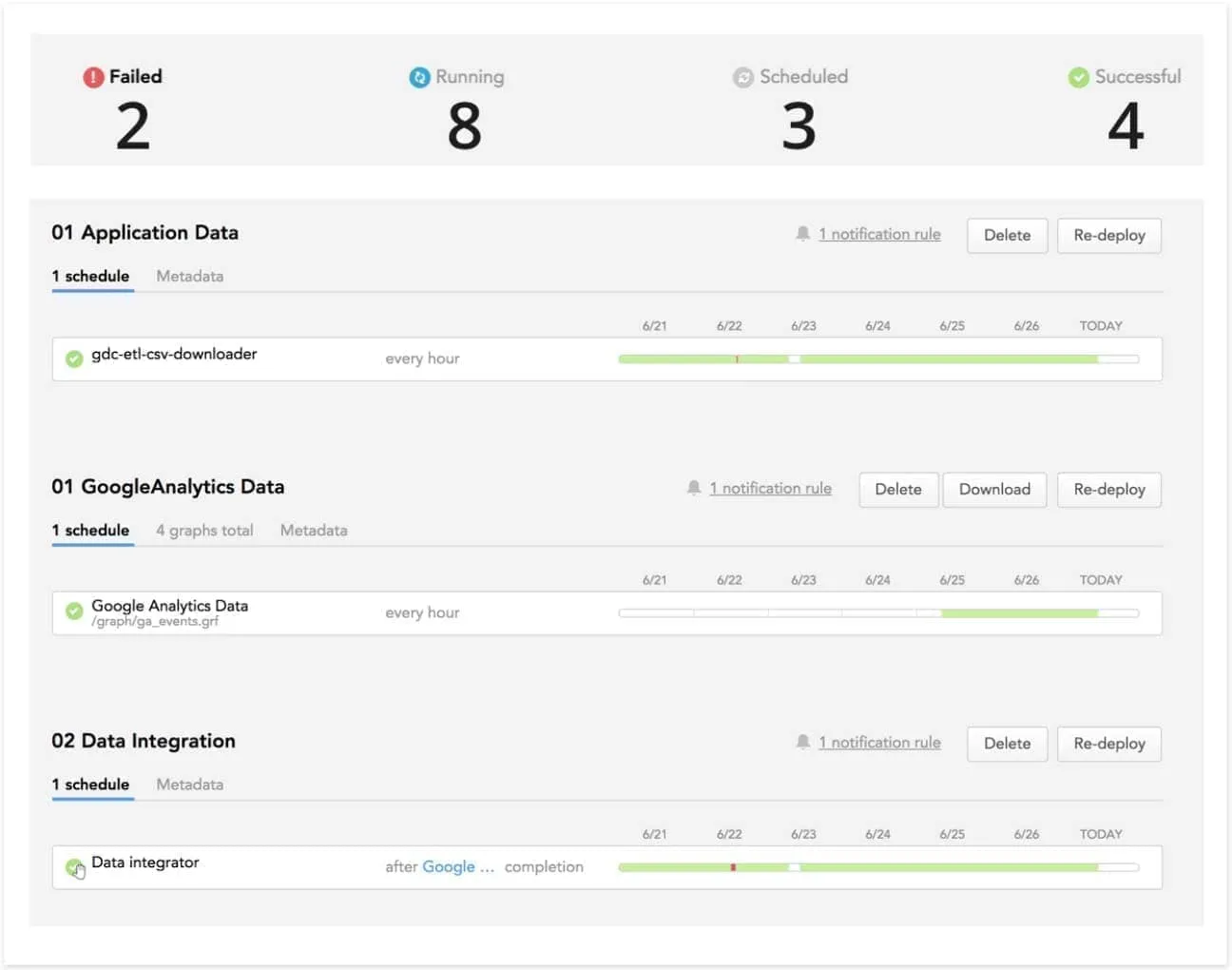
Task: Click green check beside Google Analytics Data schedule
Action: (x=74, y=611)
